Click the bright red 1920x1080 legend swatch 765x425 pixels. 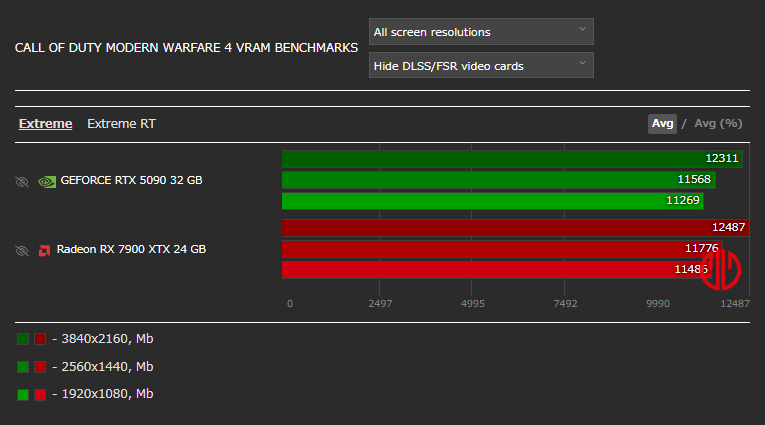point(40,395)
